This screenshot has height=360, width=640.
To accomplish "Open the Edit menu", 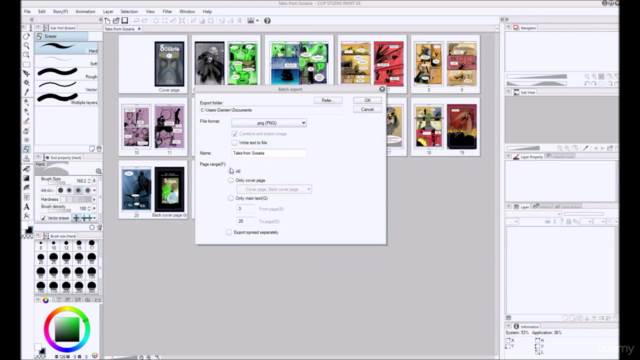I will pyautogui.click(x=42, y=11).
